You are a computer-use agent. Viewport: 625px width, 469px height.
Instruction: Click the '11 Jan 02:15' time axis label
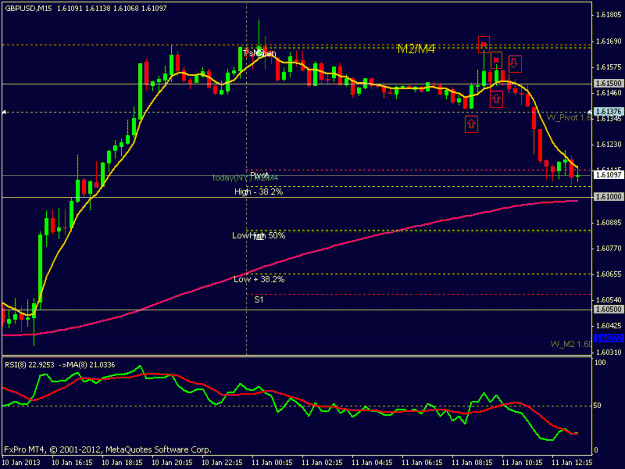(322, 463)
